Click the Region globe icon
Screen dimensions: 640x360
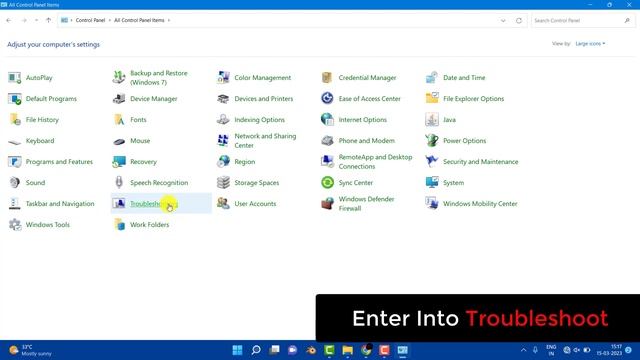tap(223, 162)
